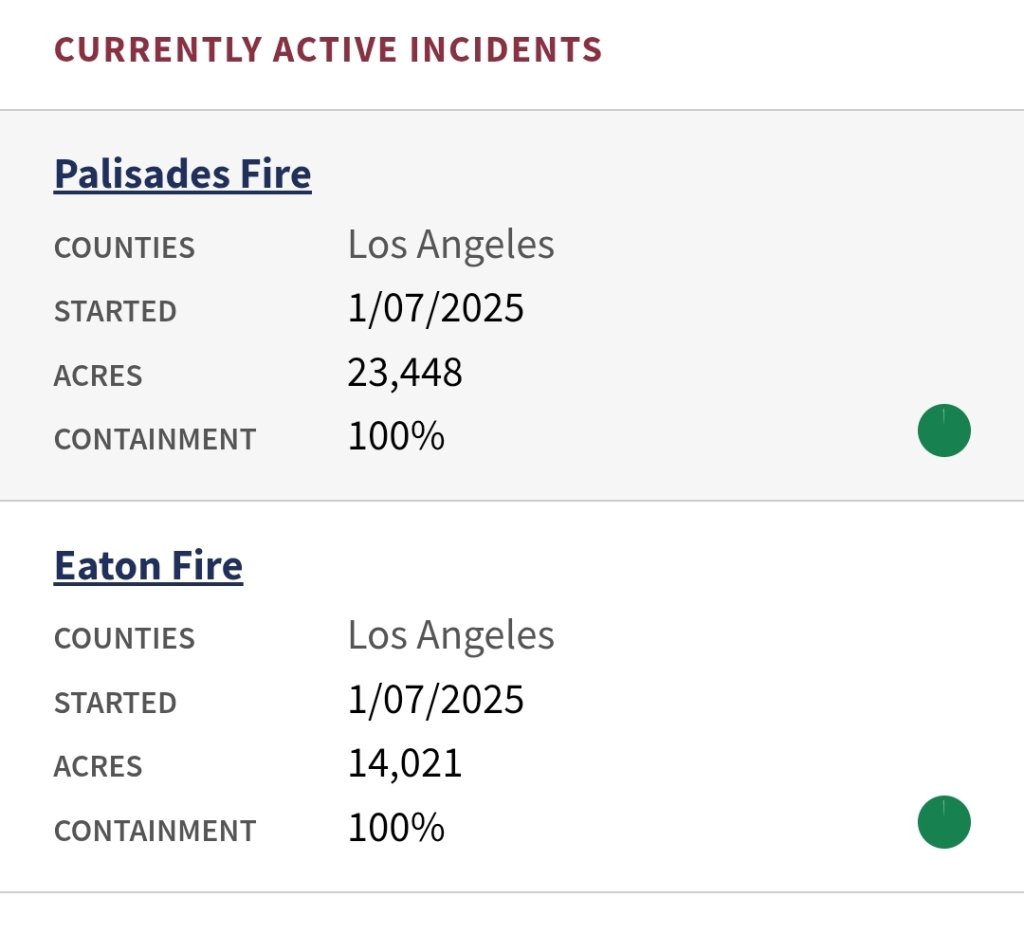Click the Palisades Fire 100% containment value
The image size is (1024, 934).
396,437
